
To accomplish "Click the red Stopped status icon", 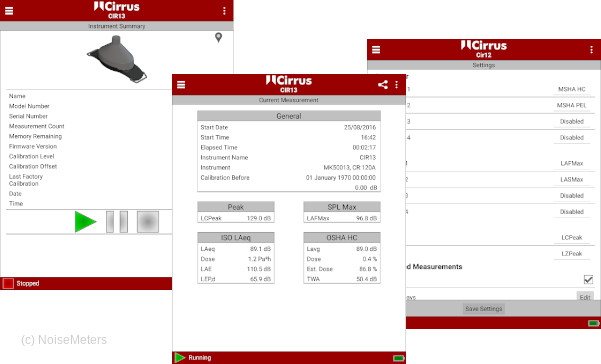I will 8,284.
